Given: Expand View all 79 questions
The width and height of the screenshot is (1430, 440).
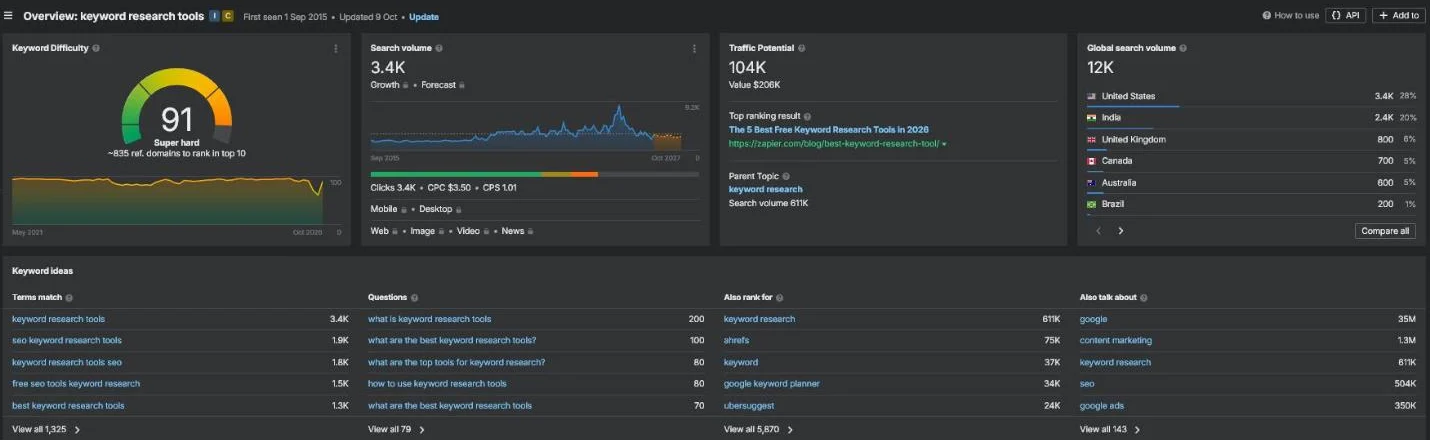Looking at the screenshot, I should pyautogui.click(x=396, y=429).
